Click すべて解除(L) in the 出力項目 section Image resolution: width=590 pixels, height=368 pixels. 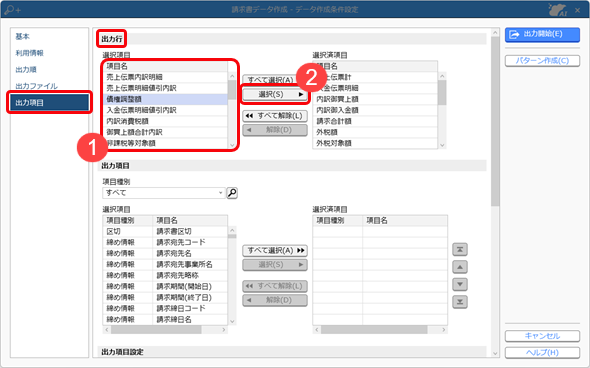click(x=275, y=286)
